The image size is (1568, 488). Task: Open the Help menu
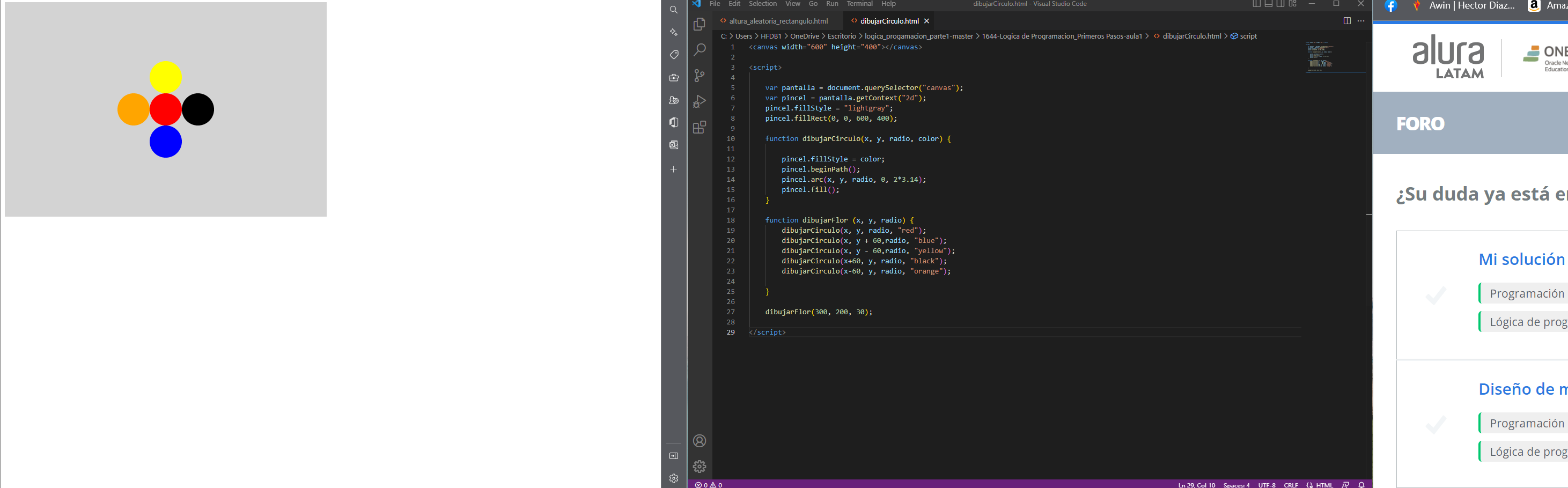(x=889, y=4)
